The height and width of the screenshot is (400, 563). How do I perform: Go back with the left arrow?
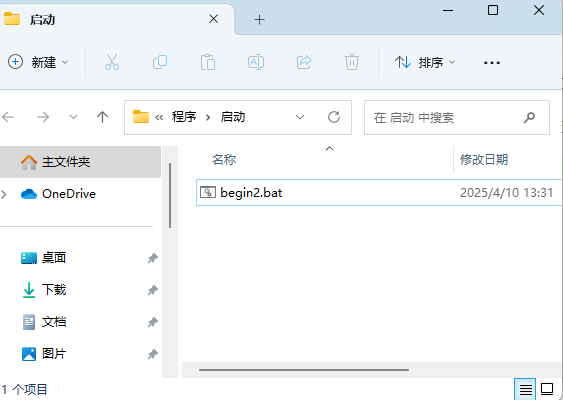pos(8,117)
